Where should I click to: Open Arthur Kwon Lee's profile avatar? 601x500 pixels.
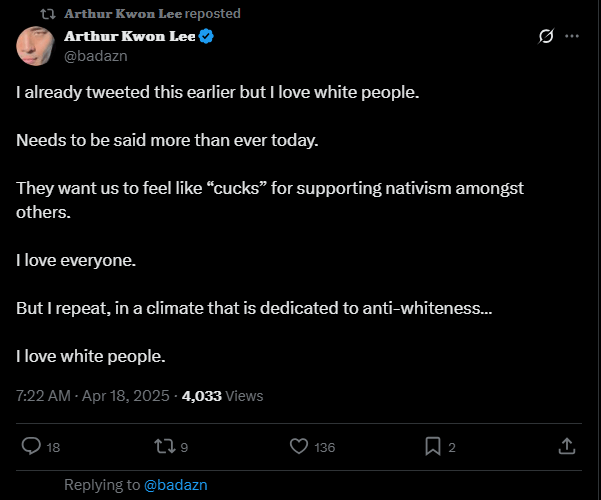pyautogui.click(x=36, y=45)
